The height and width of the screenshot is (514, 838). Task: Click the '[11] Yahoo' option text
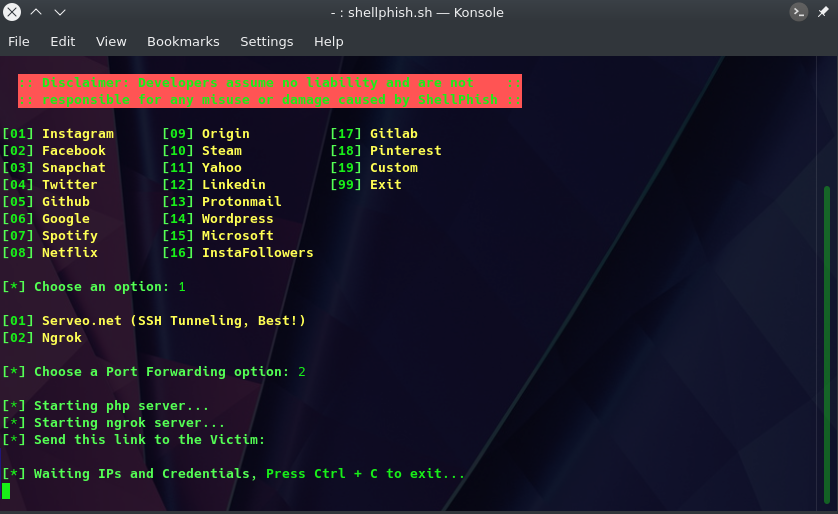click(202, 168)
